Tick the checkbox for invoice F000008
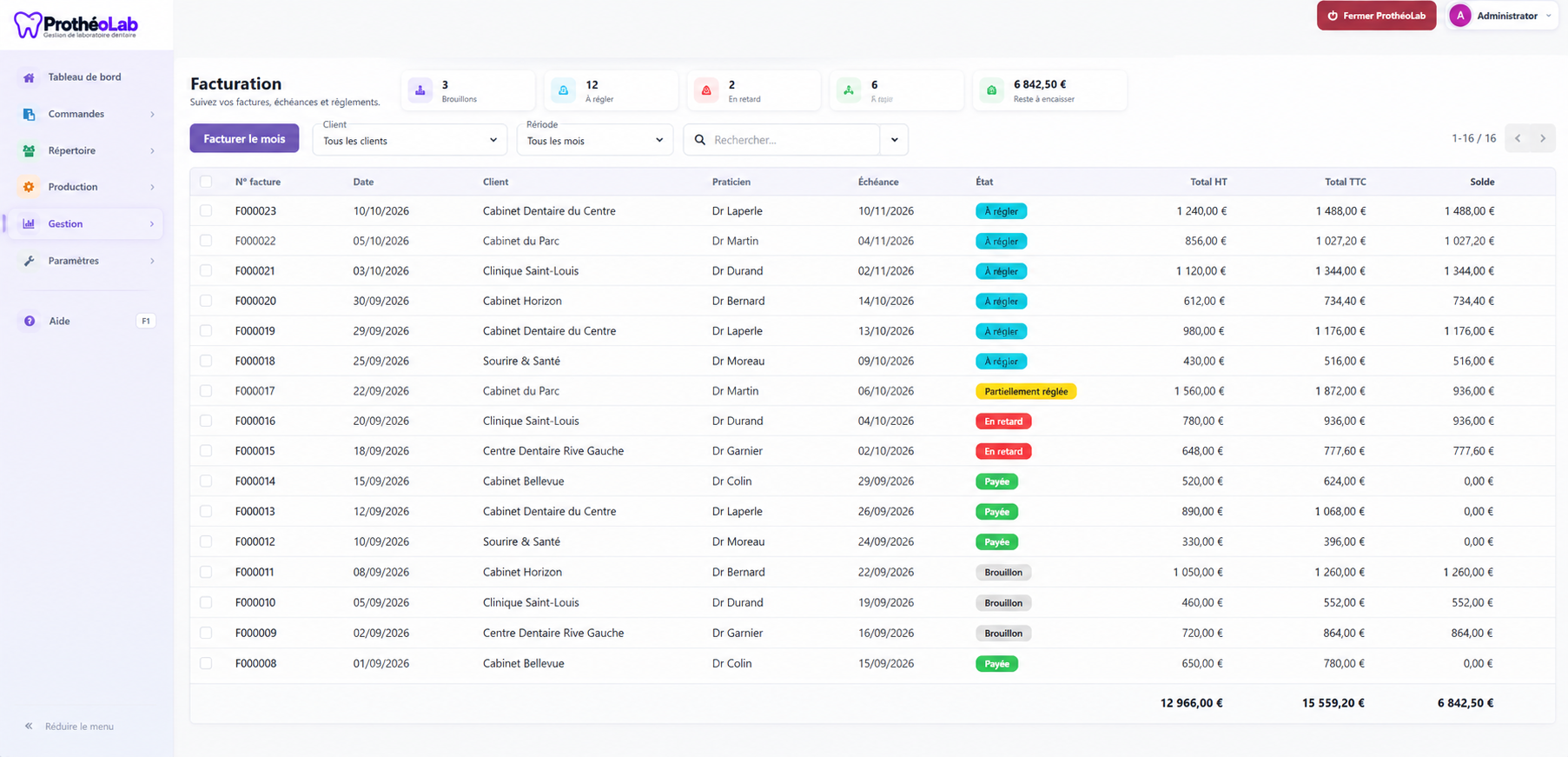The height and width of the screenshot is (757, 1568). coord(206,663)
